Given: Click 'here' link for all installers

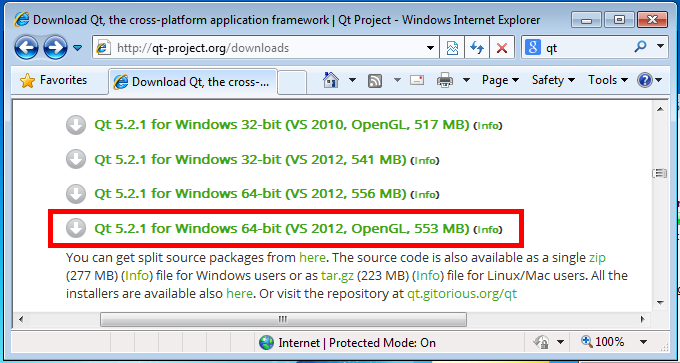Looking at the screenshot, I should pyautogui.click(x=239, y=294).
